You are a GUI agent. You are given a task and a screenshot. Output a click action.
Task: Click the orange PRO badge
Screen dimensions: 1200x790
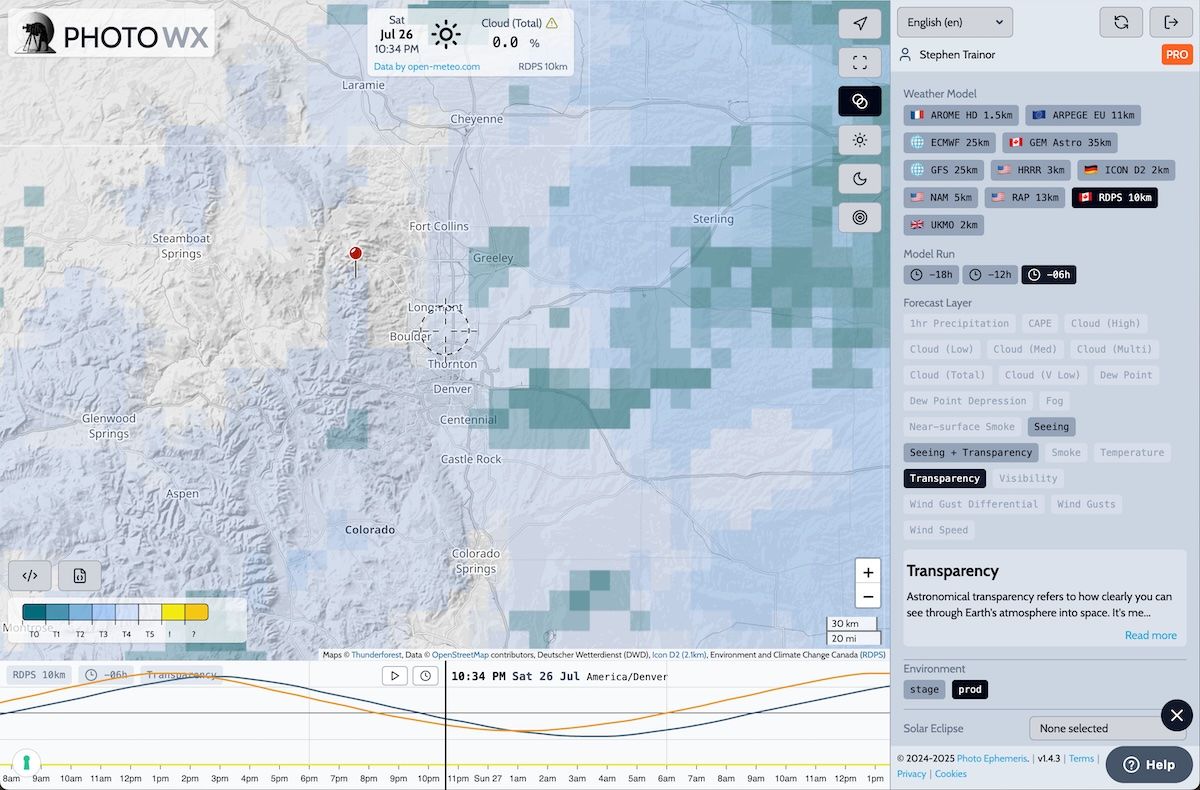click(x=1177, y=55)
